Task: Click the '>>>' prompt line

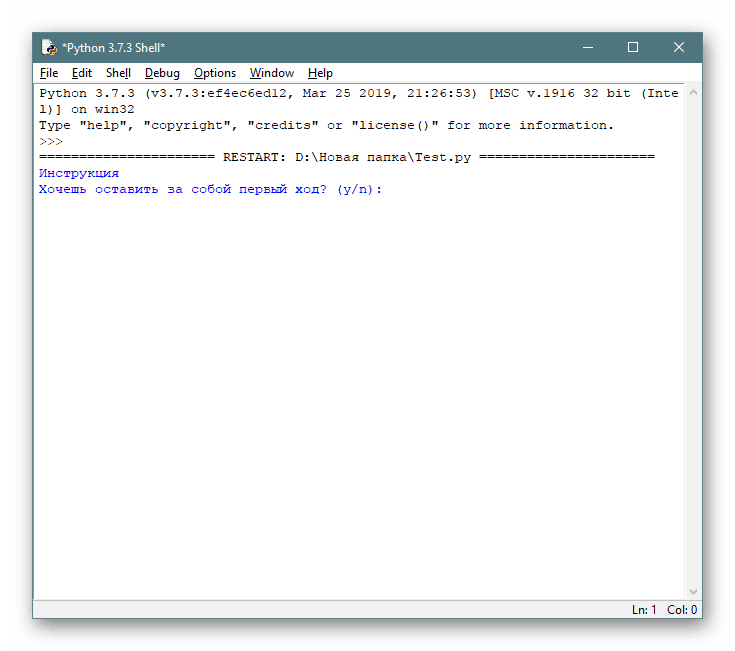Action: (51, 142)
